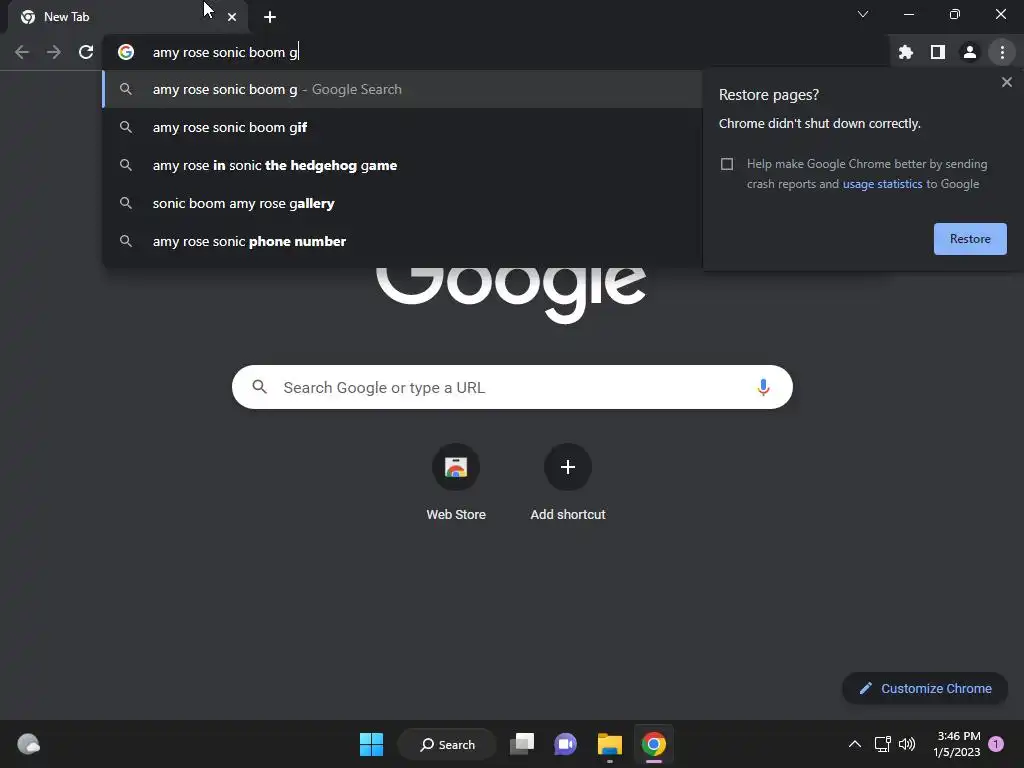This screenshot has height=768, width=1024.
Task: Open the taskbar Search box
Action: [447, 744]
